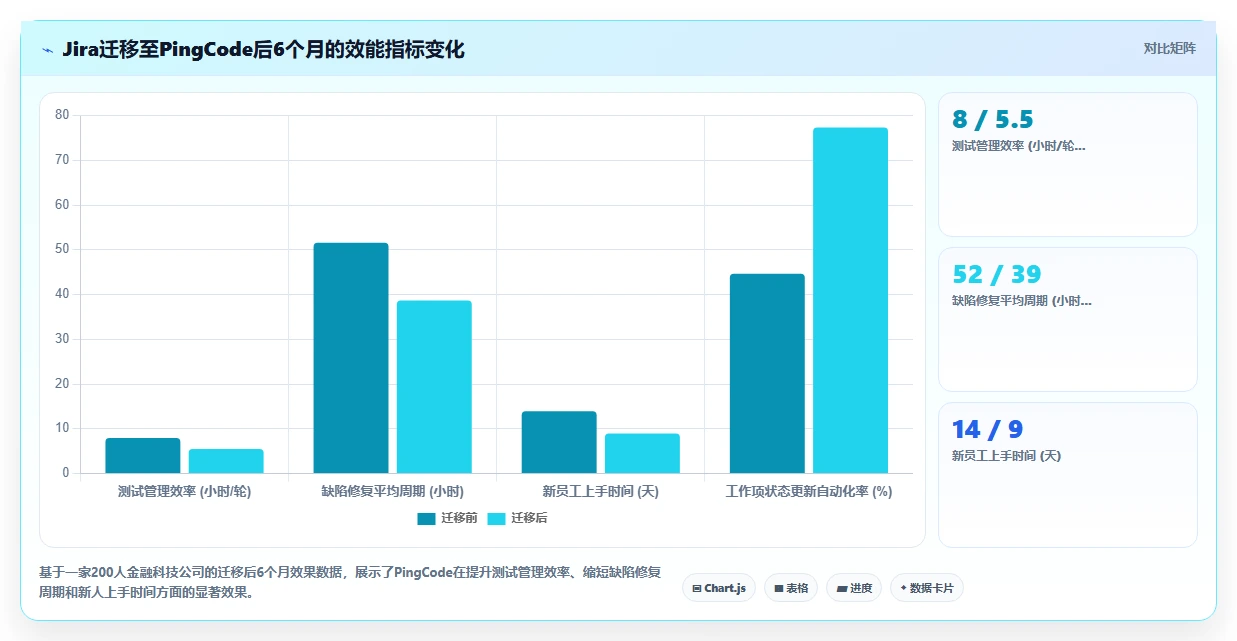The width and height of the screenshot is (1237, 641).
Task: Click the 迁移前 bar for 测试管理效率
Action: tap(143, 456)
